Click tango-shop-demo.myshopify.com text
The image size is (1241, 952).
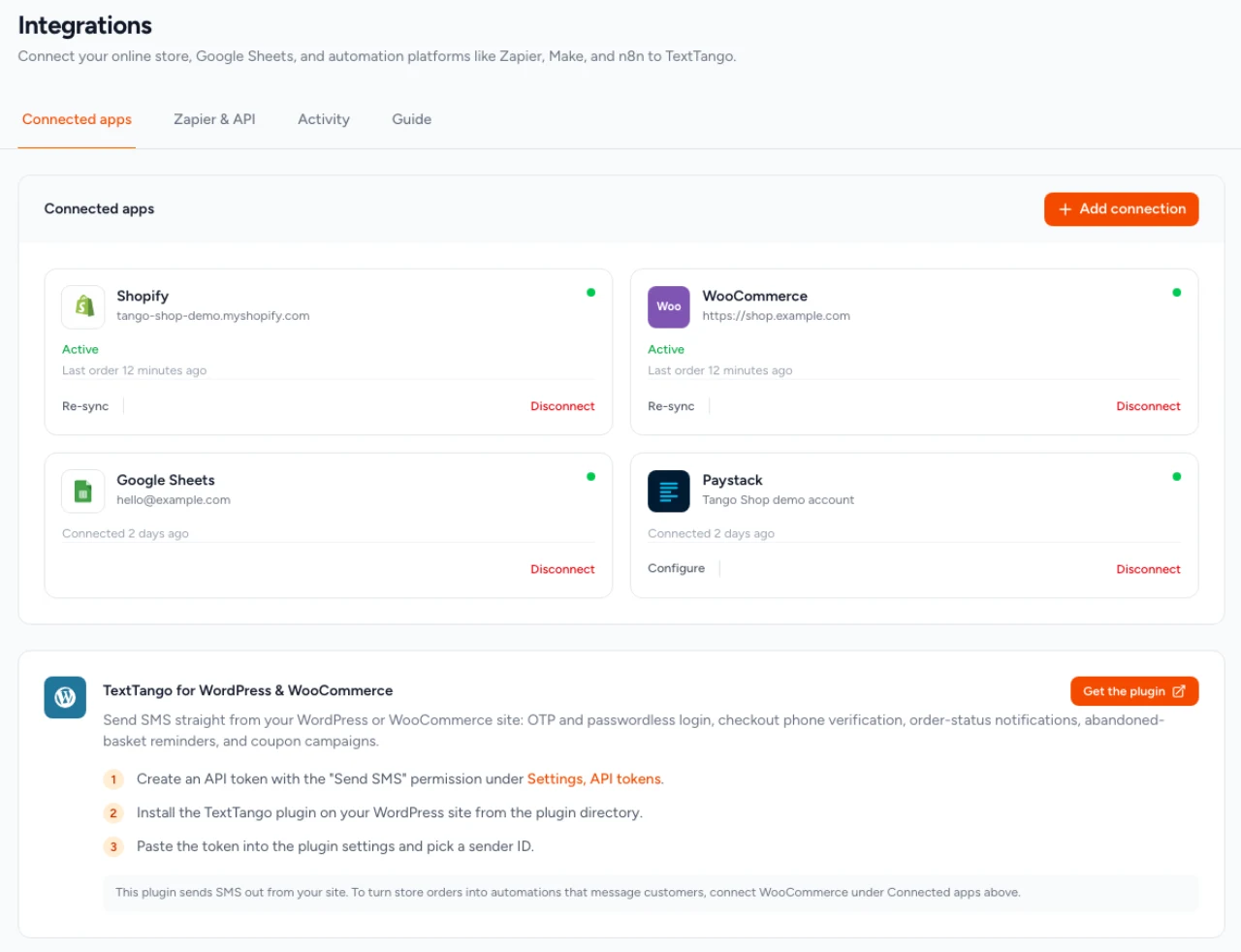(213, 316)
